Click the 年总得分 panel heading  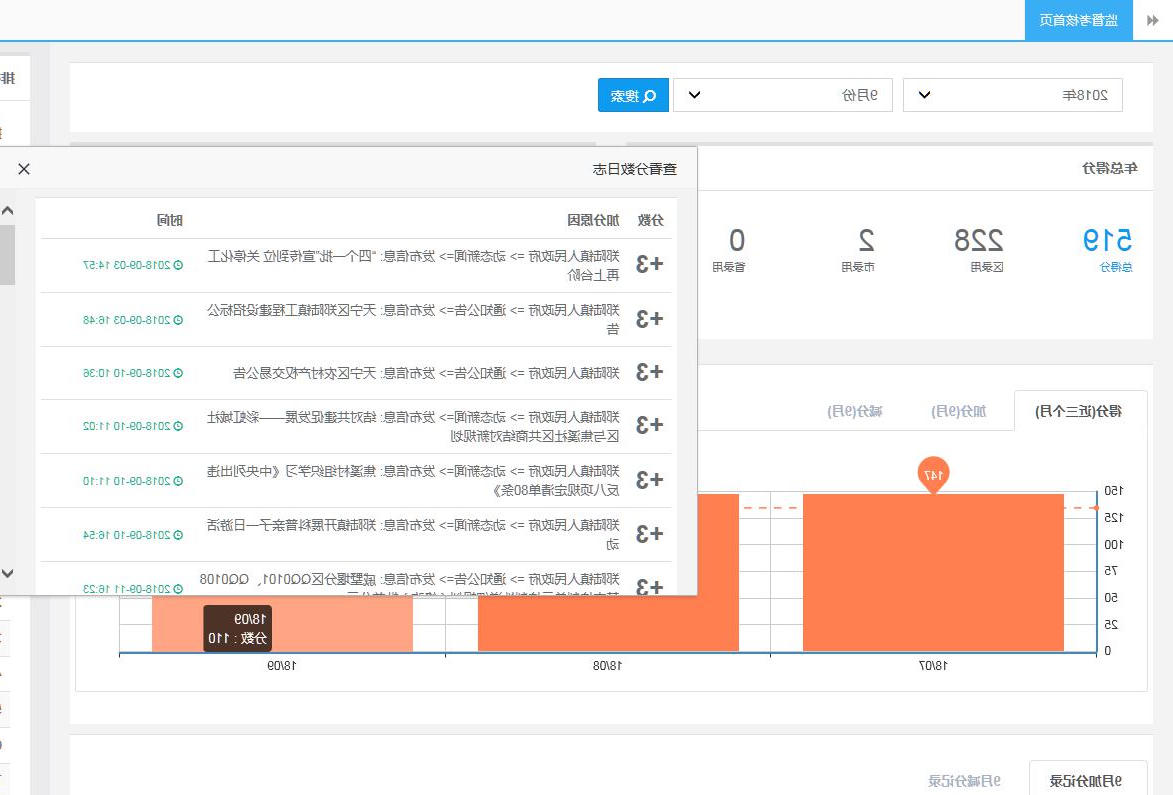[1109, 168]
